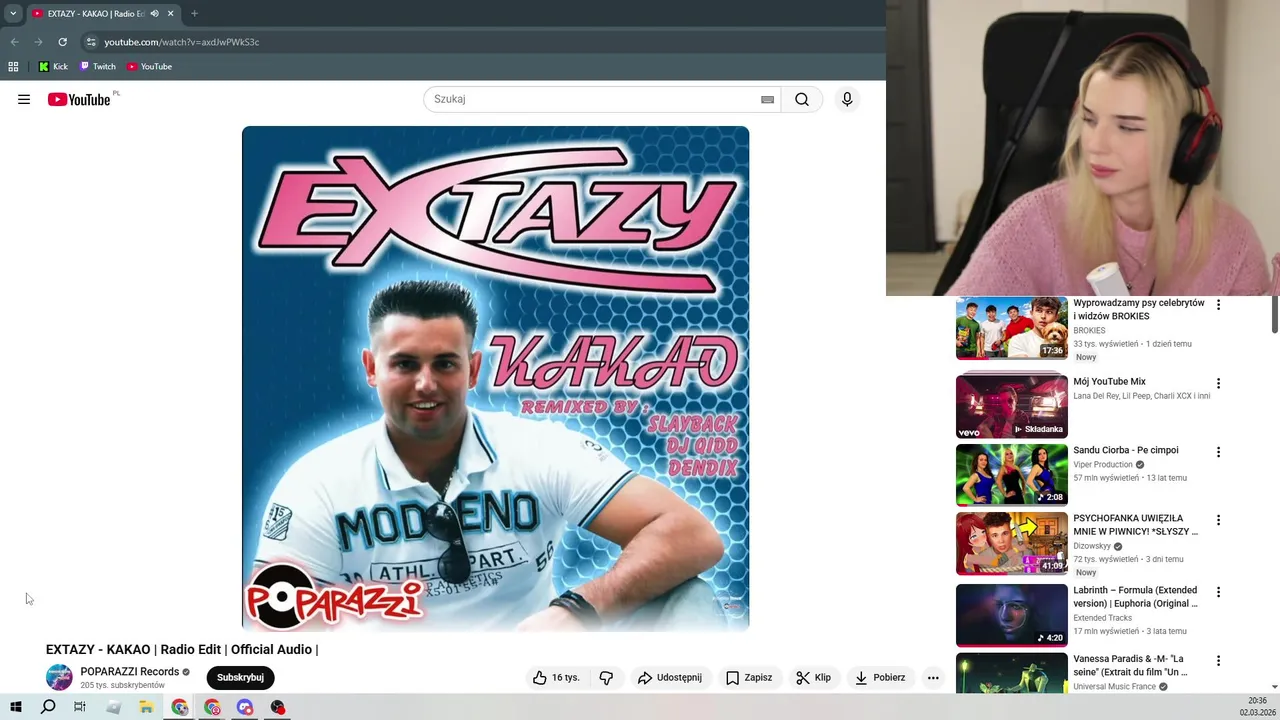Click the youtube.com address bar URL

(181, 42)
